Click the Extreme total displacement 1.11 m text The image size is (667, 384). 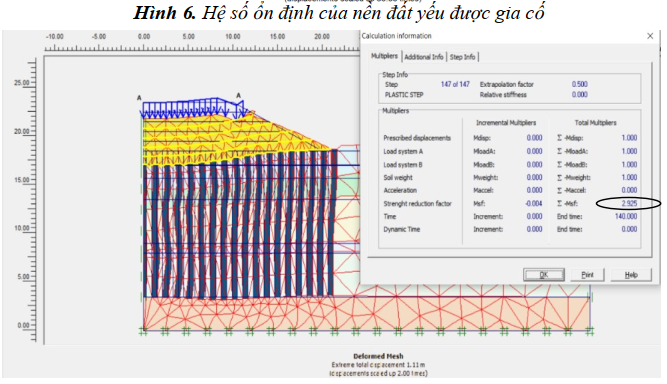[378, 365]
